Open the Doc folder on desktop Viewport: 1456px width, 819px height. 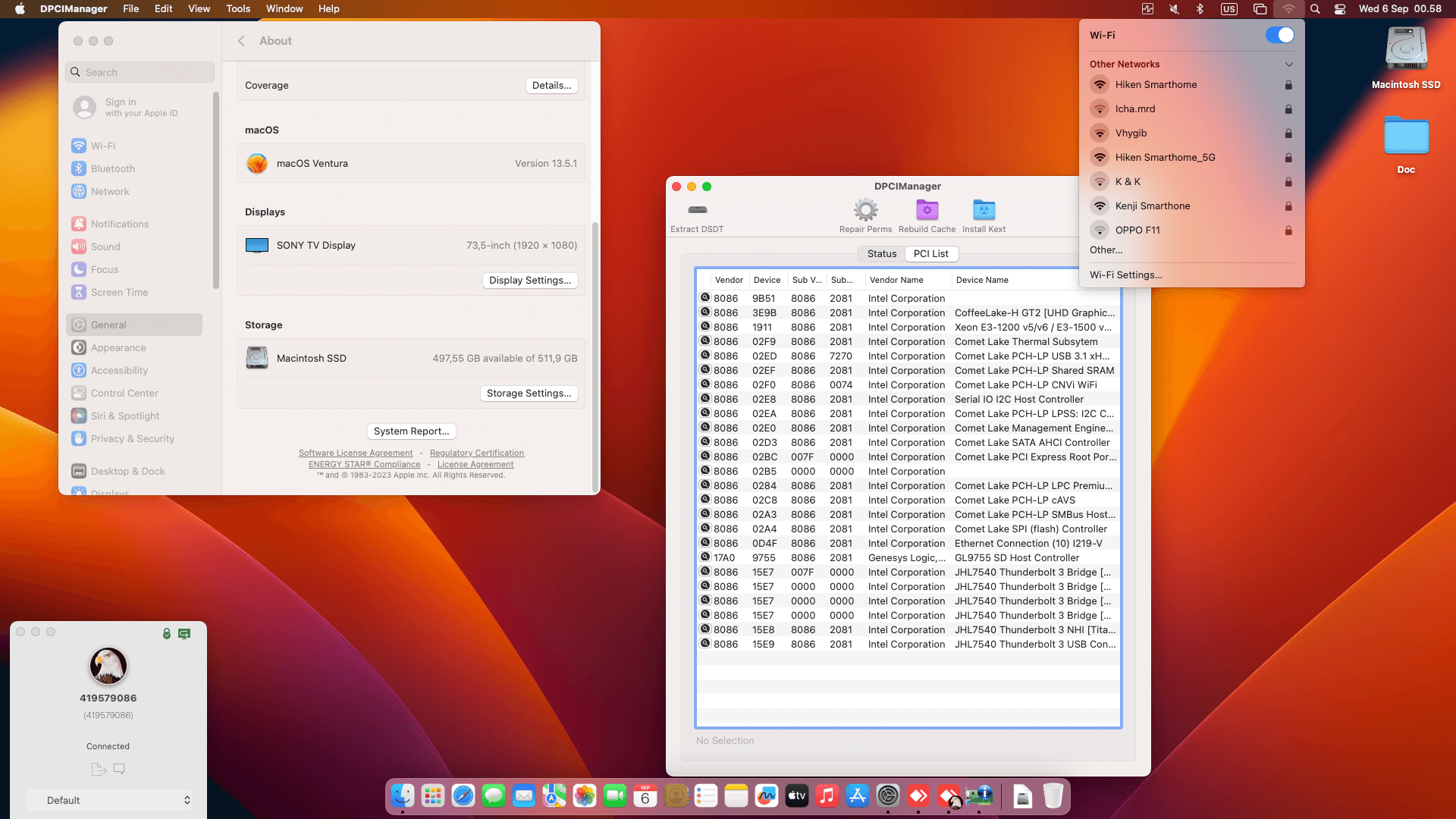click(1406, 136)
